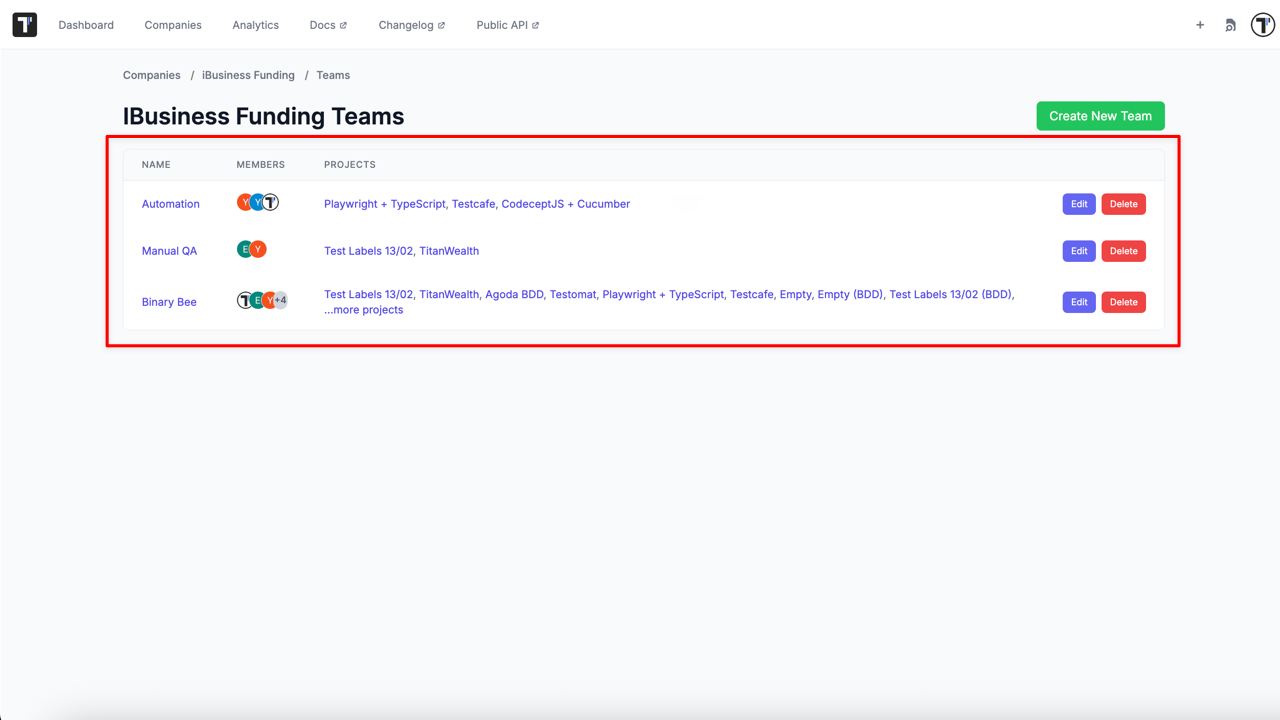Viewport: 1280px width, 720px height.
Task: Switch to the Analytics section
Action: (x=255, y=25)
